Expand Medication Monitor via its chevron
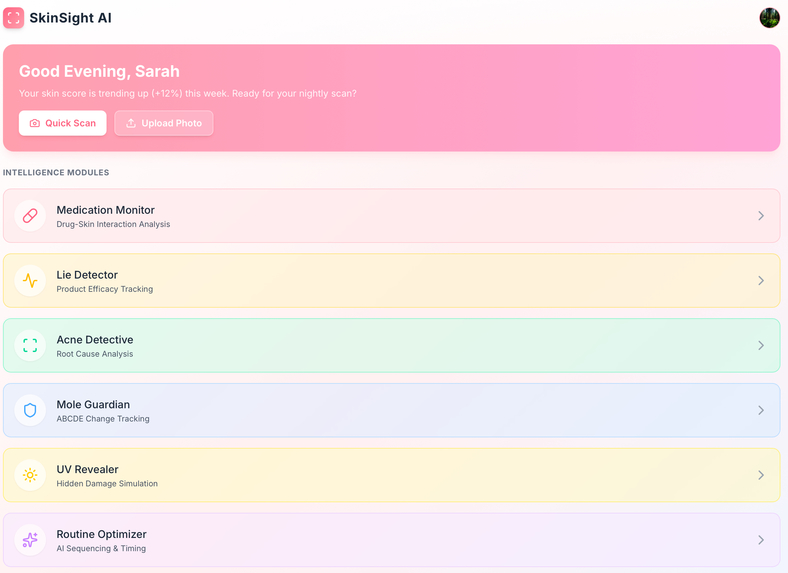This screenshot has height=573, width=788. [x=761, y=216]
